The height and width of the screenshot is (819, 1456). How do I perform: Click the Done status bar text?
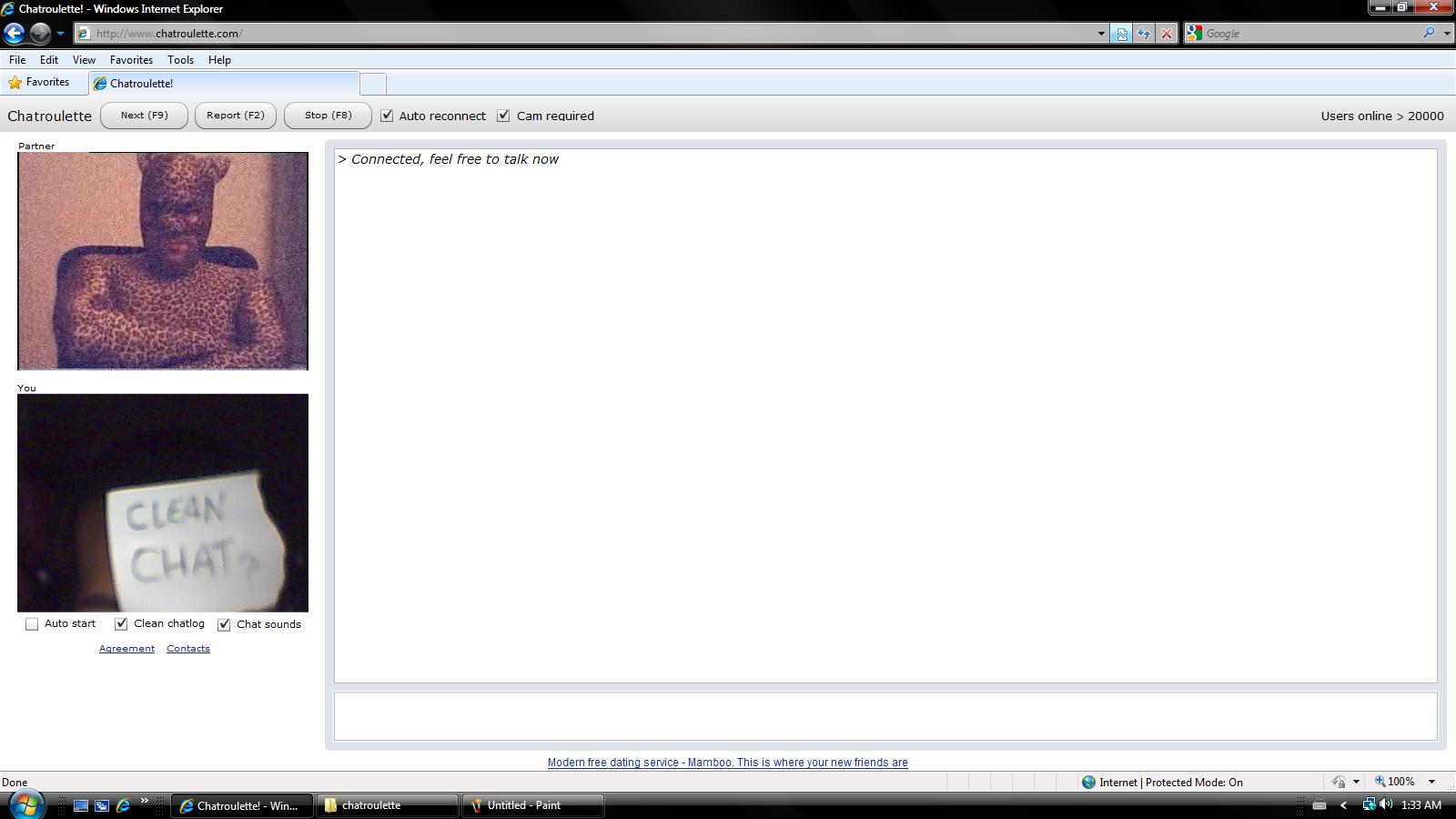[x=15, y=782]
